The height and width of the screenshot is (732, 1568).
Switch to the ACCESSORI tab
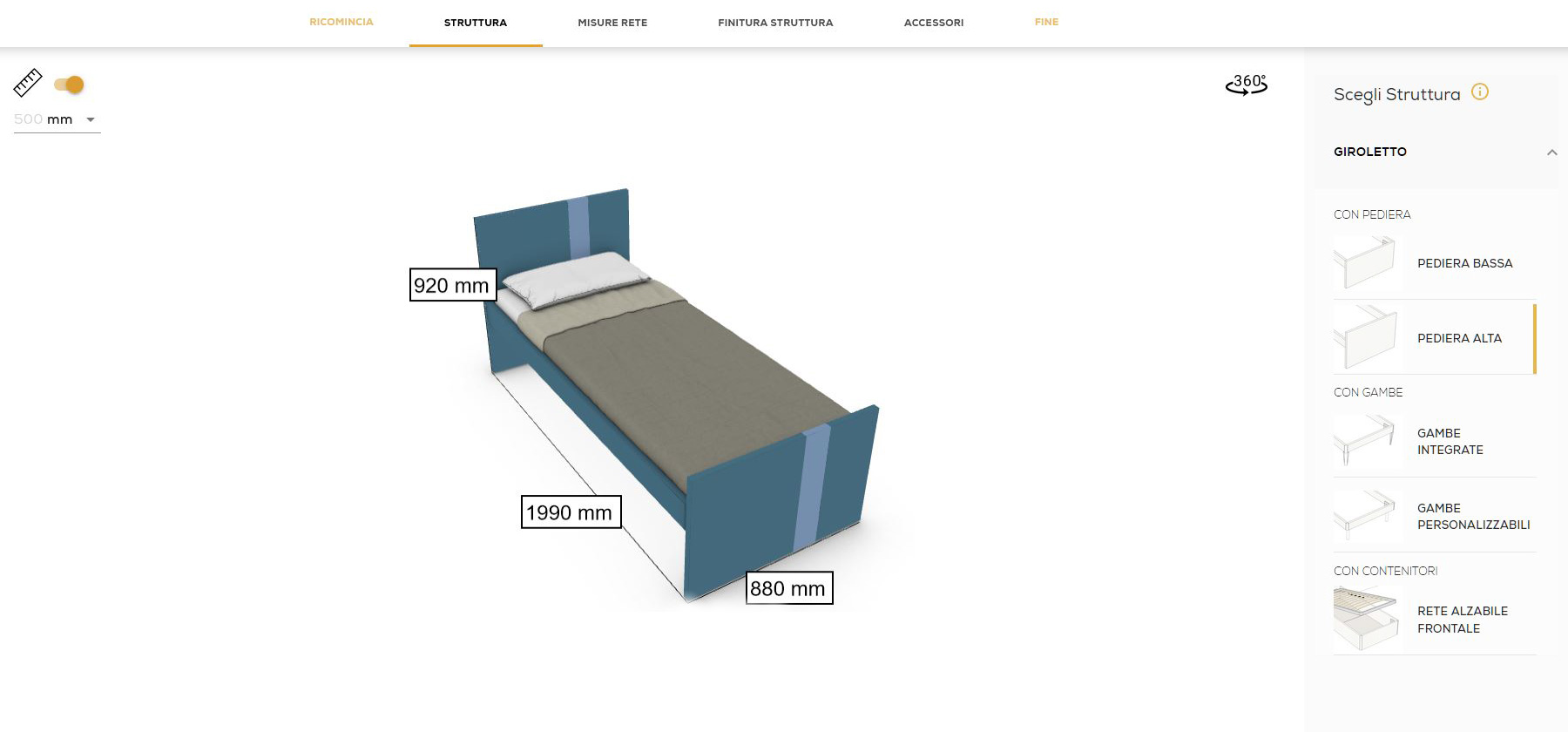point(934,23)
